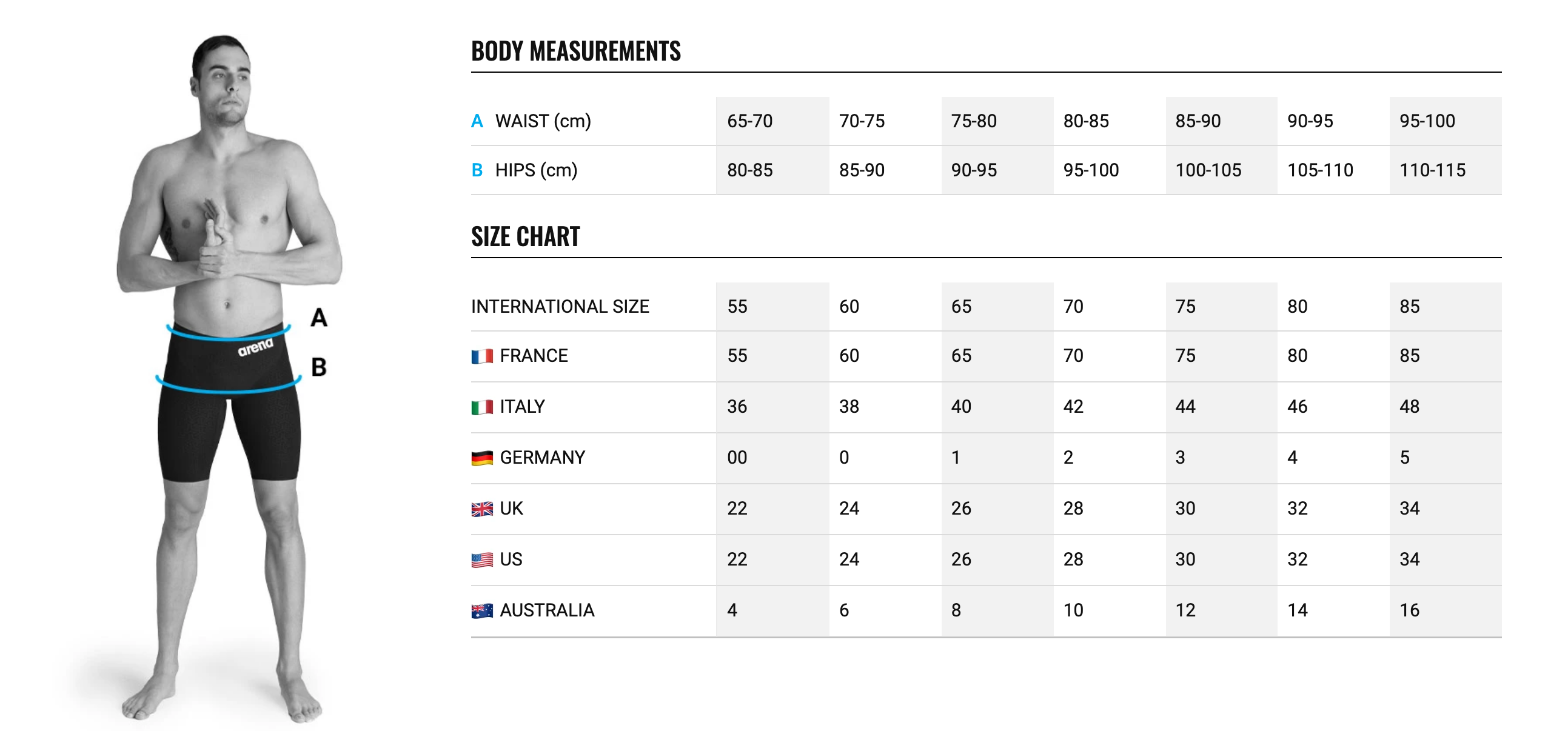This screenshot has height=731, width=1568.
Task: Select the INTERNATIONAL SIZE row label
Action: (x=560, y=307)
